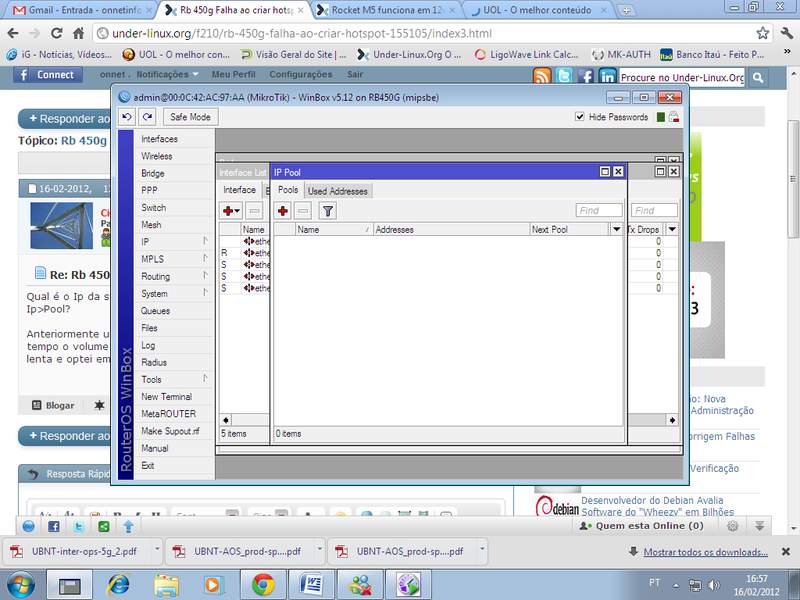Click Sair link in site nav
The height and width of the screenshot is (600, 800).
tap(355, 74)
